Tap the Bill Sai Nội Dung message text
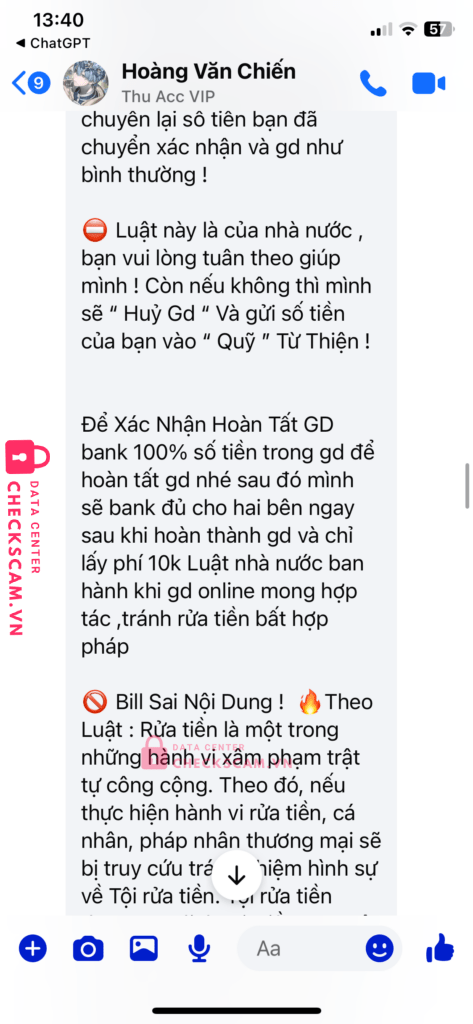 [183, 701]
